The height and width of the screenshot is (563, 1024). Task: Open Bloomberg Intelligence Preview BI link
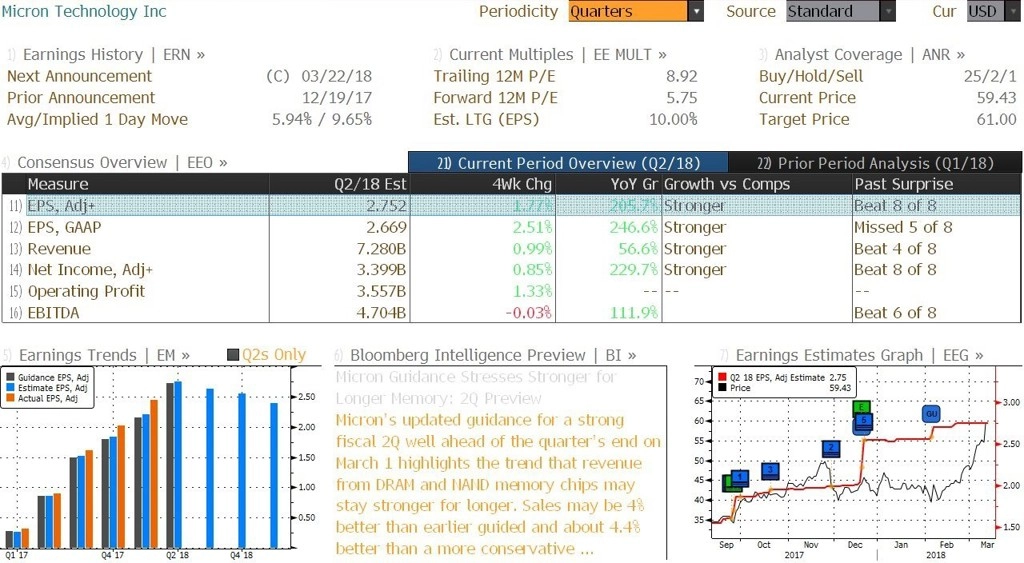pos(493,355)
